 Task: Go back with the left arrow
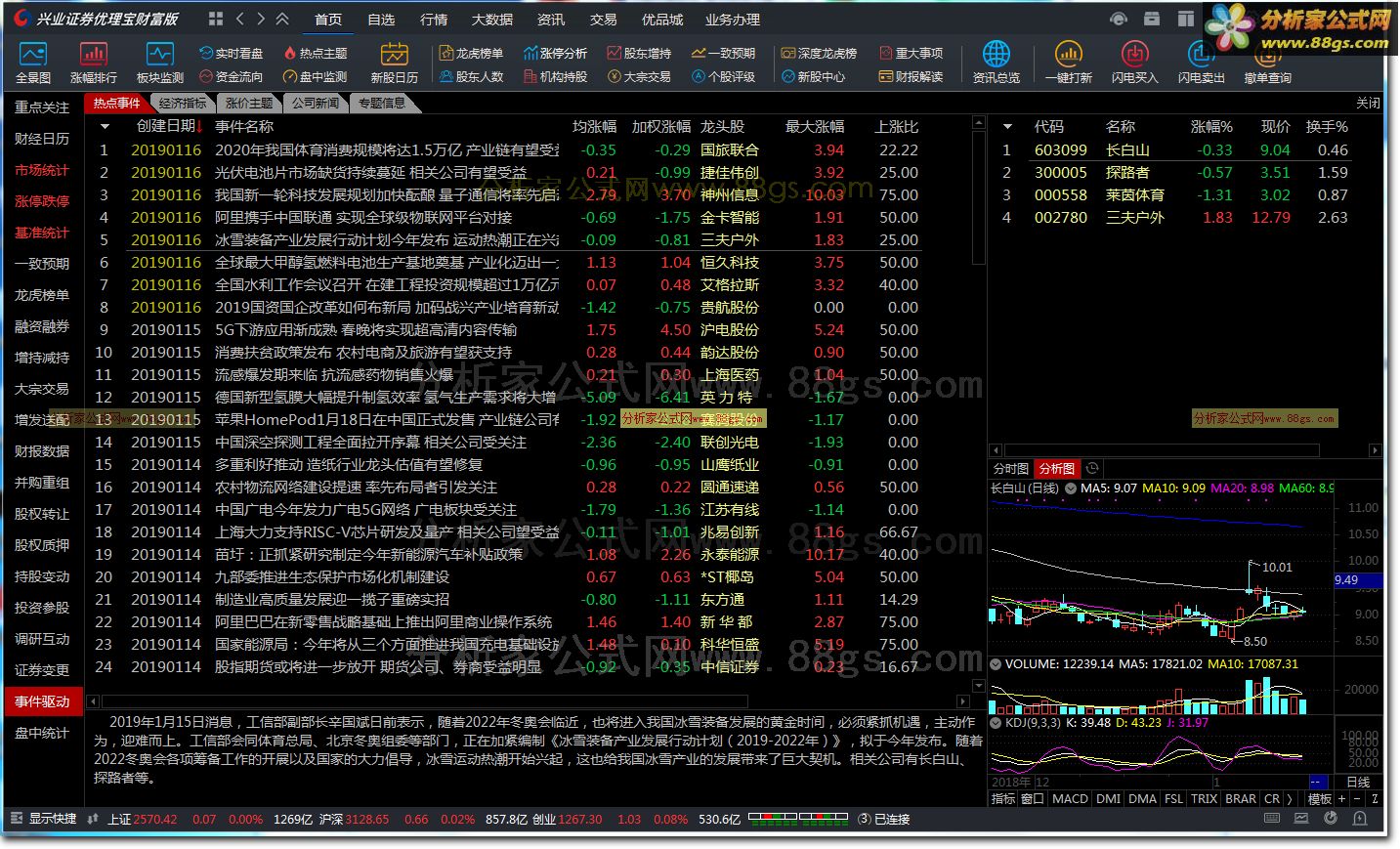click(239, 19)
